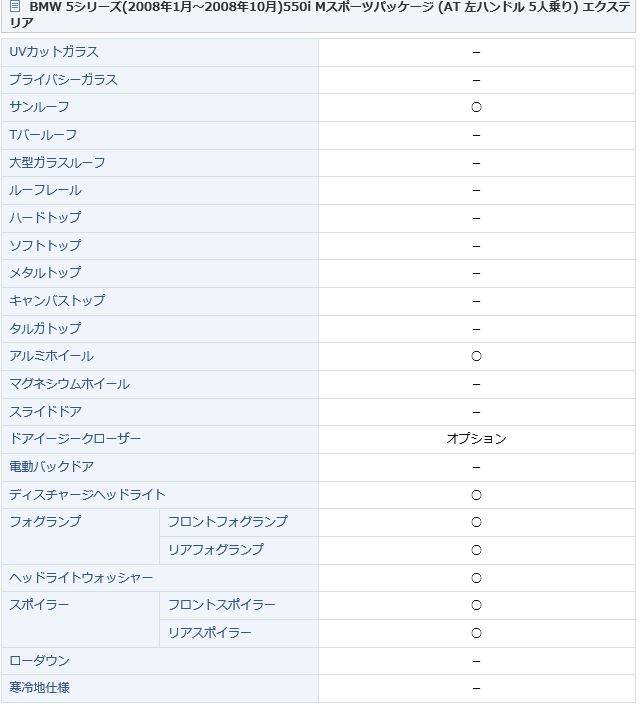Select the 寒冷地仕様 row label

point(40,688)
